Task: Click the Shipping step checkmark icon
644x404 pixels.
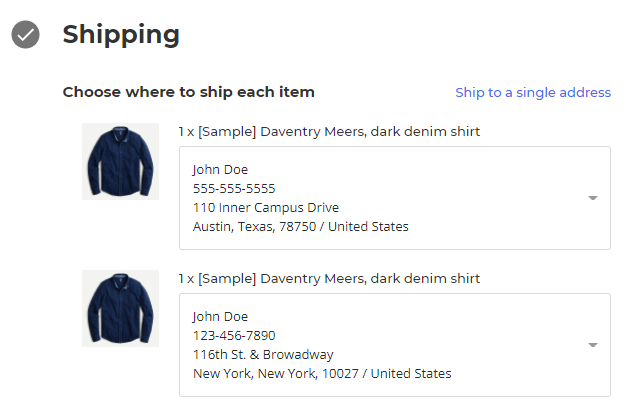Action: click(x=26, y=35)
